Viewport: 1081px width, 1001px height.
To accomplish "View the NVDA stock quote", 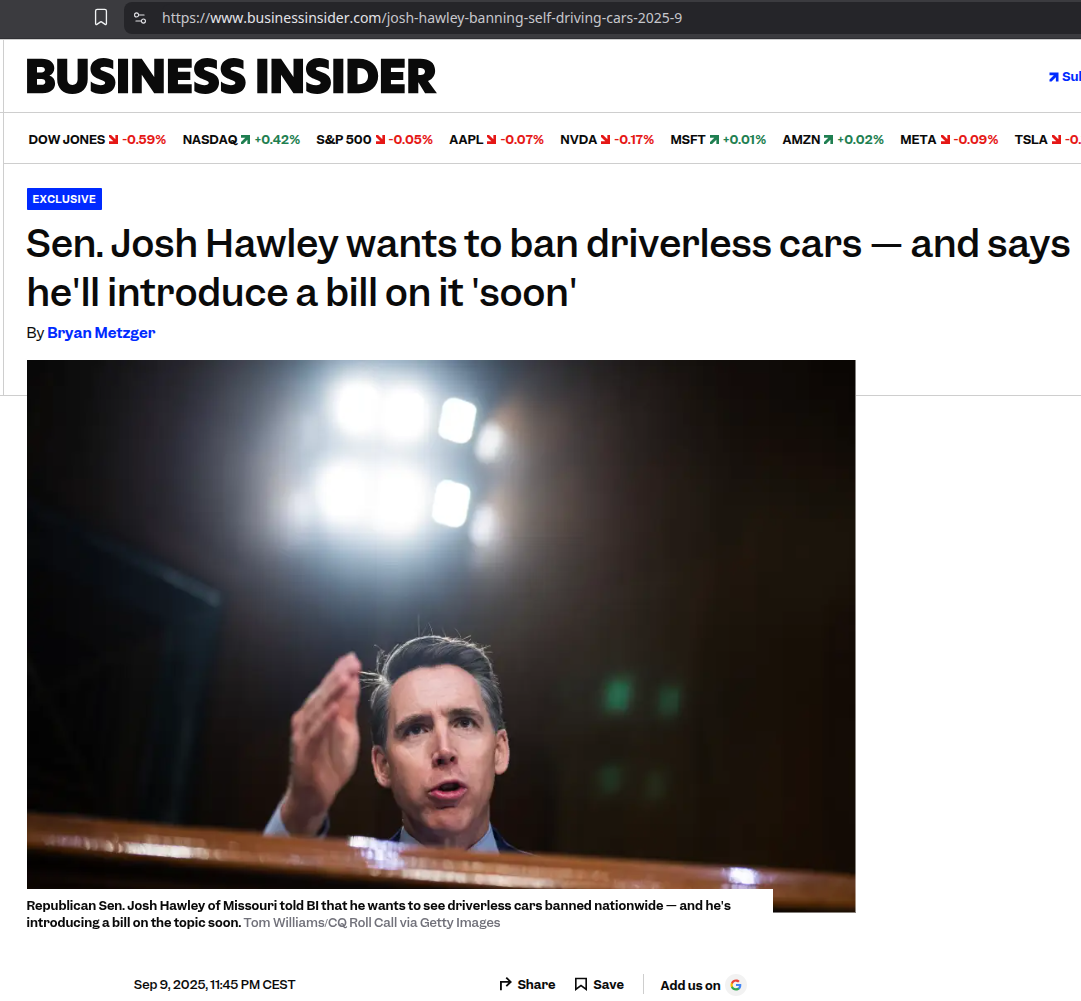I will tap(606, 140).
